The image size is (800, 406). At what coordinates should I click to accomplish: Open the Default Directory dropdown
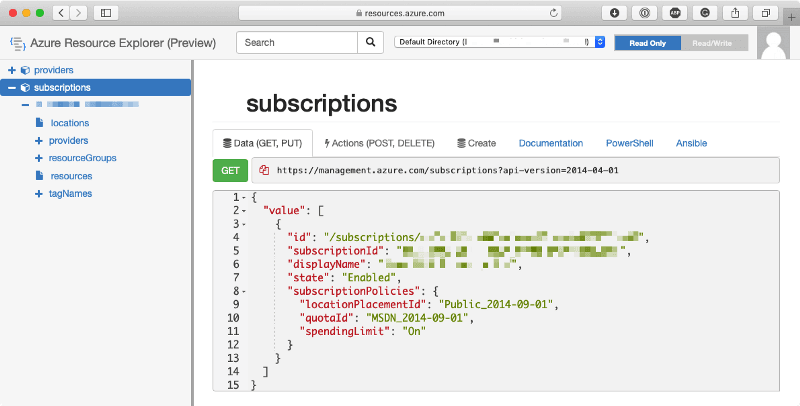pyautogui.click(x=500, y=43)
